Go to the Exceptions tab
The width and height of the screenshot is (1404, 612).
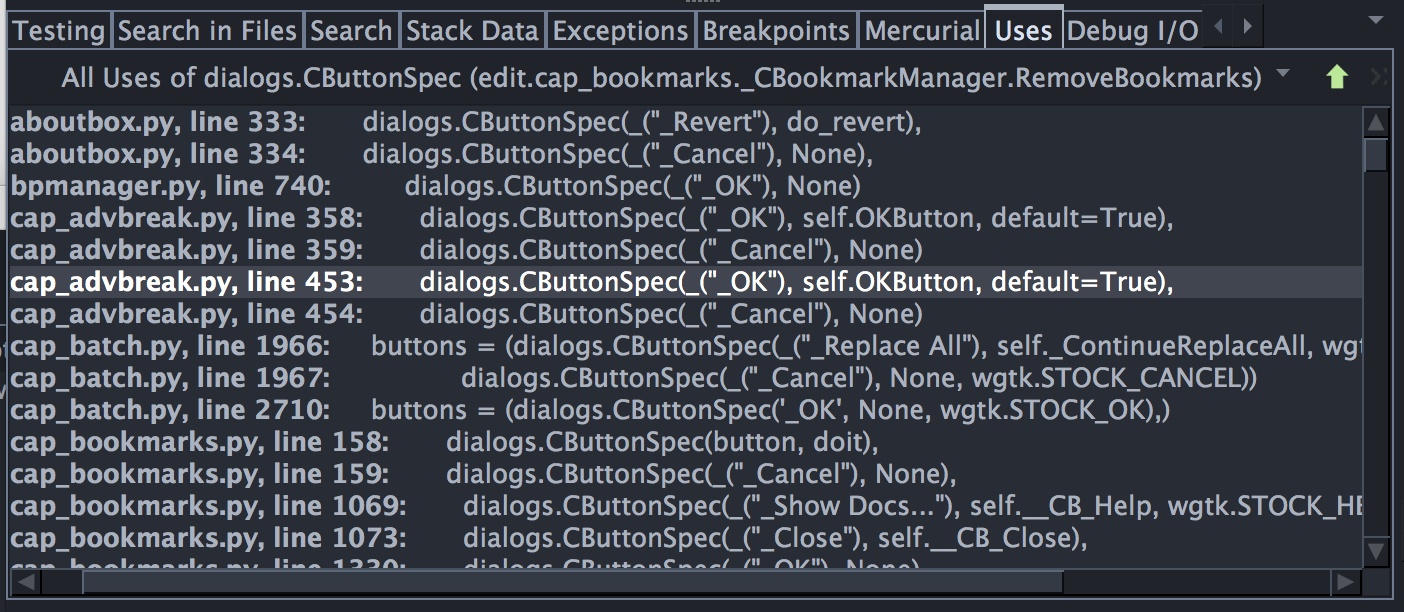click(x=620, y=31)
